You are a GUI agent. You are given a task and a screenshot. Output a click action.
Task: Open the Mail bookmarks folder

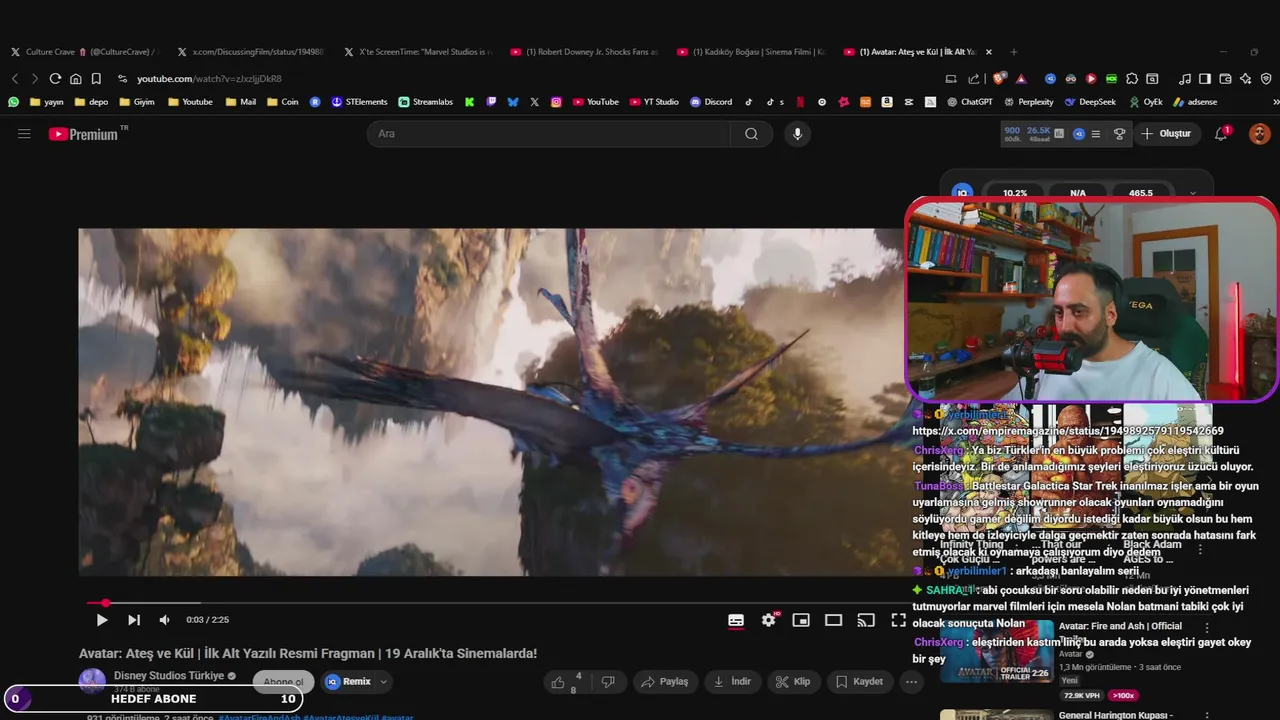pos(241,102)
